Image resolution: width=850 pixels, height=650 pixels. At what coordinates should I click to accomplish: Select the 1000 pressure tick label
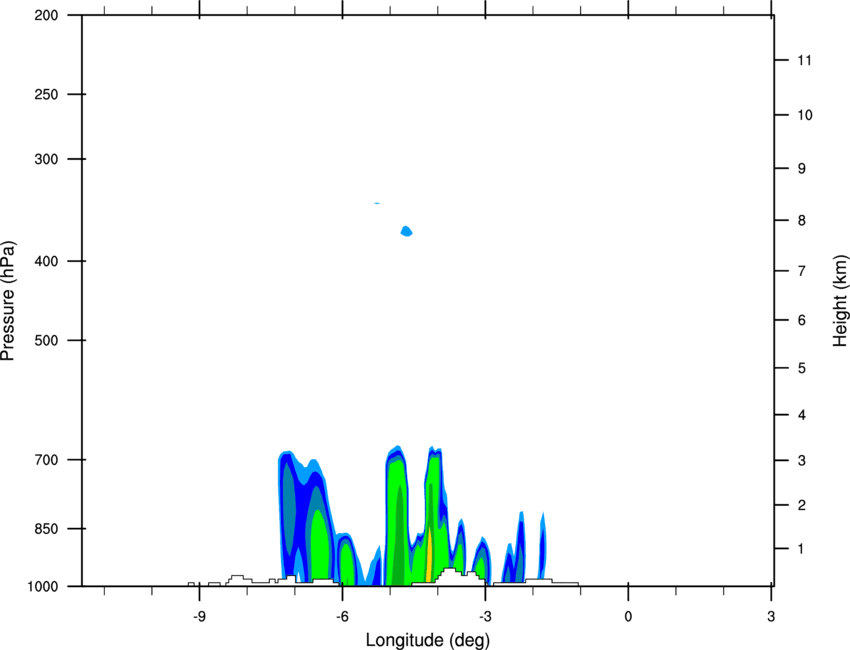click(43, 586)
